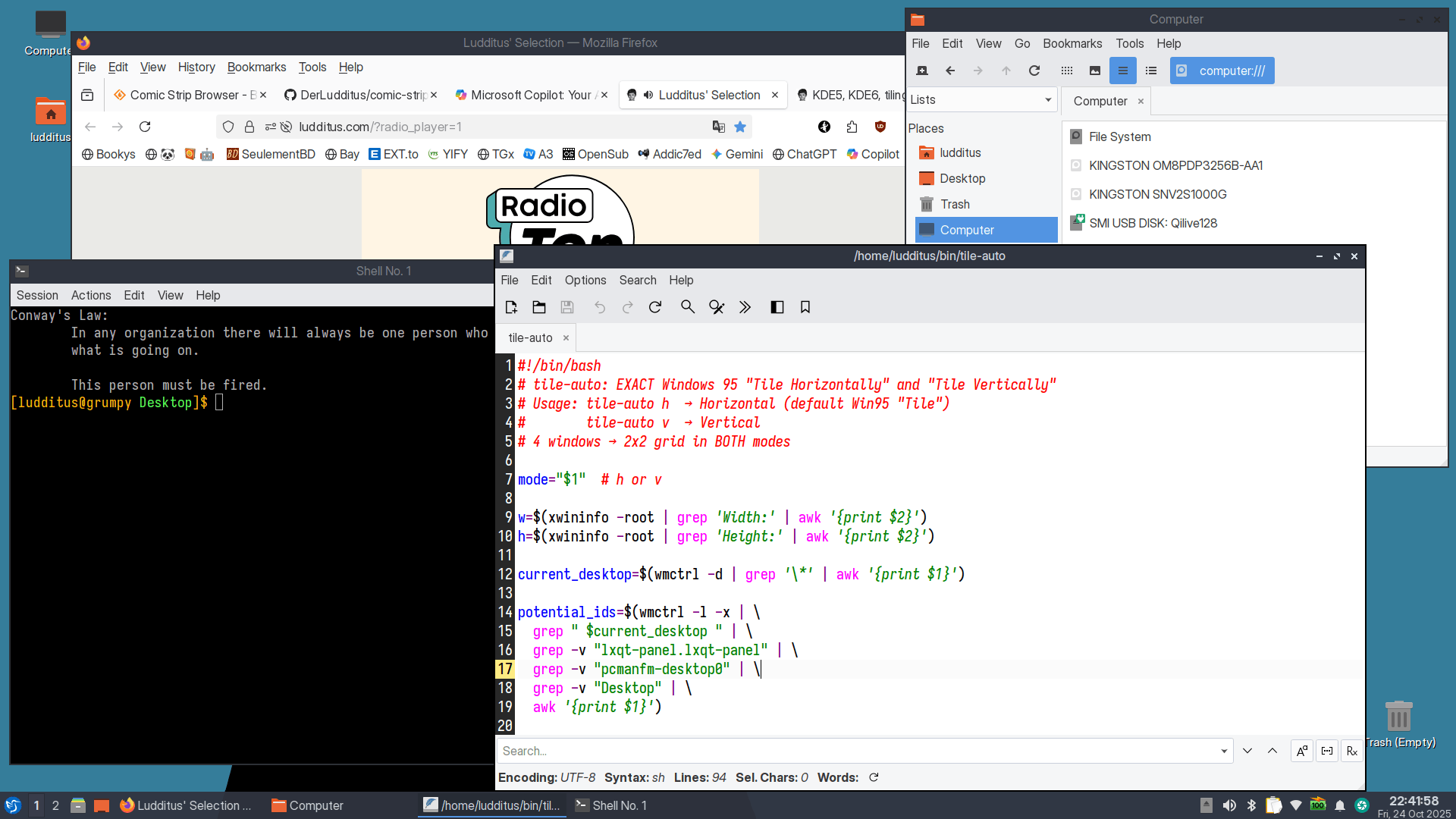Screen dimensions: 1456x819
Task: Expand hidden editor toolbar items chevron
Action: pos(745,307)
